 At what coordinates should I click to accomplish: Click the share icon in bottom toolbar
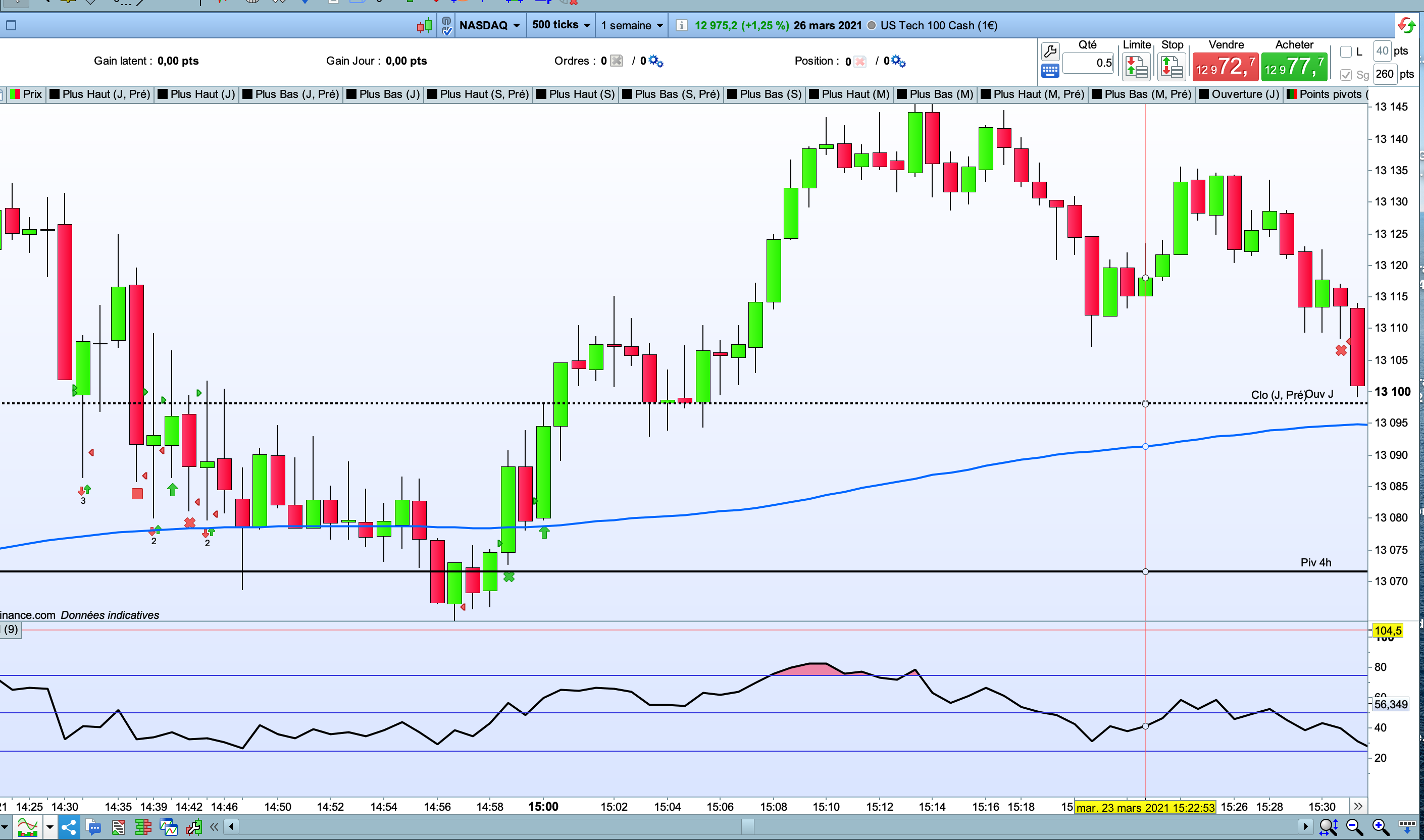[69, 827]
